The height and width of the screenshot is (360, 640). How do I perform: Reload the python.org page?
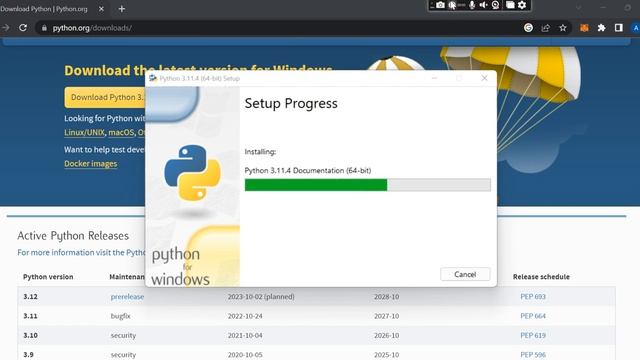[x=23, y=28]
